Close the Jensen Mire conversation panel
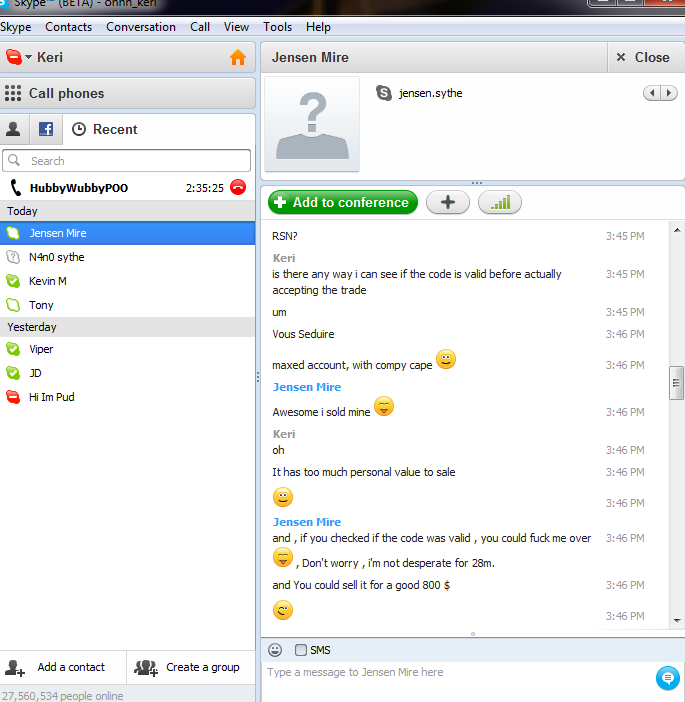The height and width of the screenshot is (702, 685). 646,57
